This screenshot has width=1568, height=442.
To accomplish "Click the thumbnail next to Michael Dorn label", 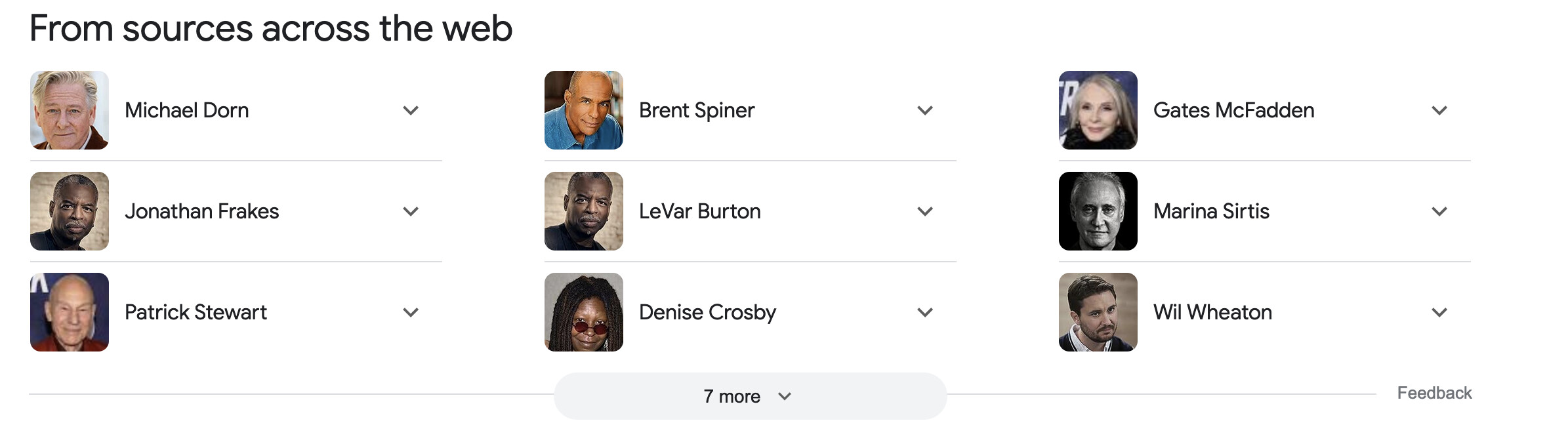I will click(70, 110).
